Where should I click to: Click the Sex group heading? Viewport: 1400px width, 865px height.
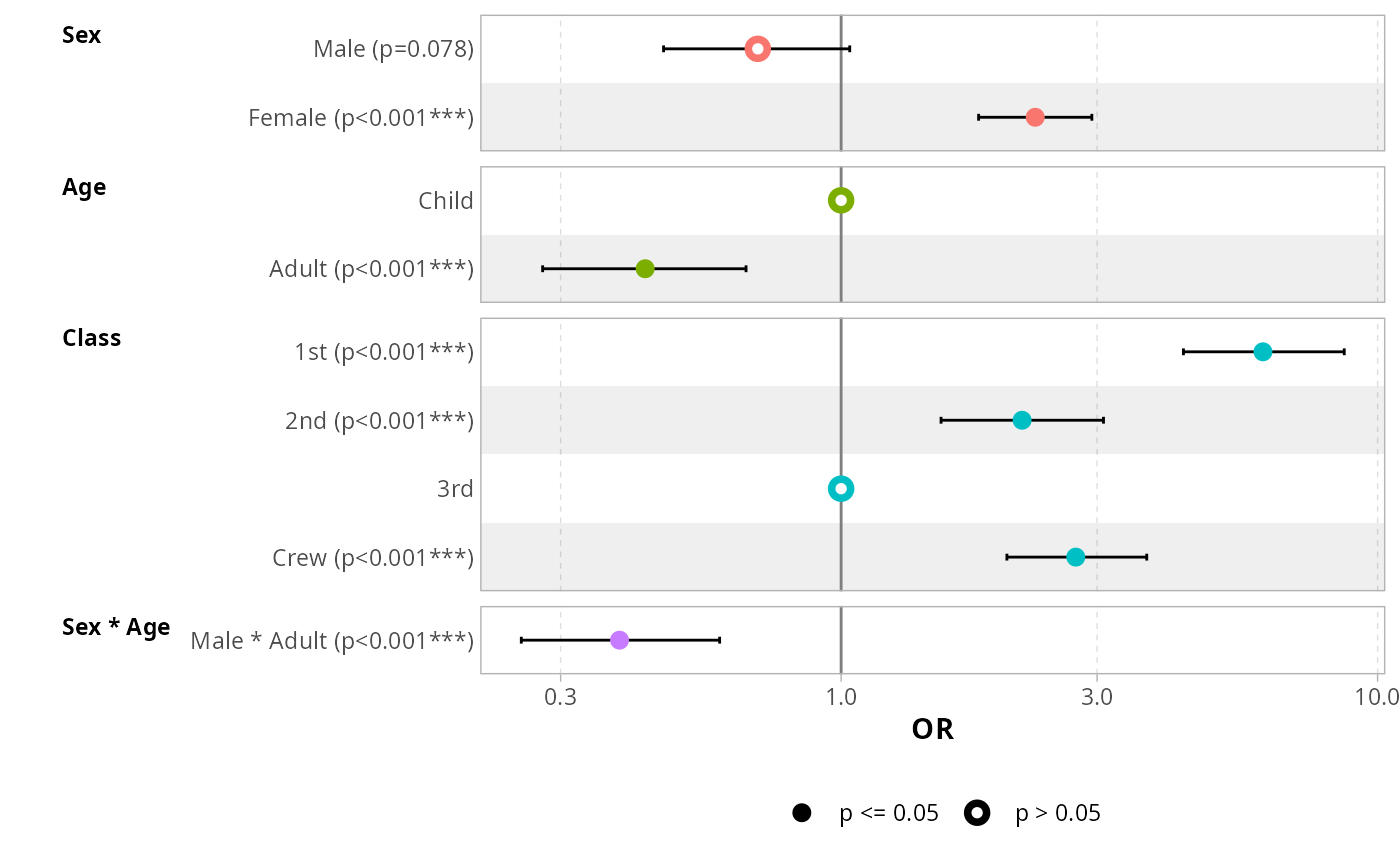[x=81, y=35]
